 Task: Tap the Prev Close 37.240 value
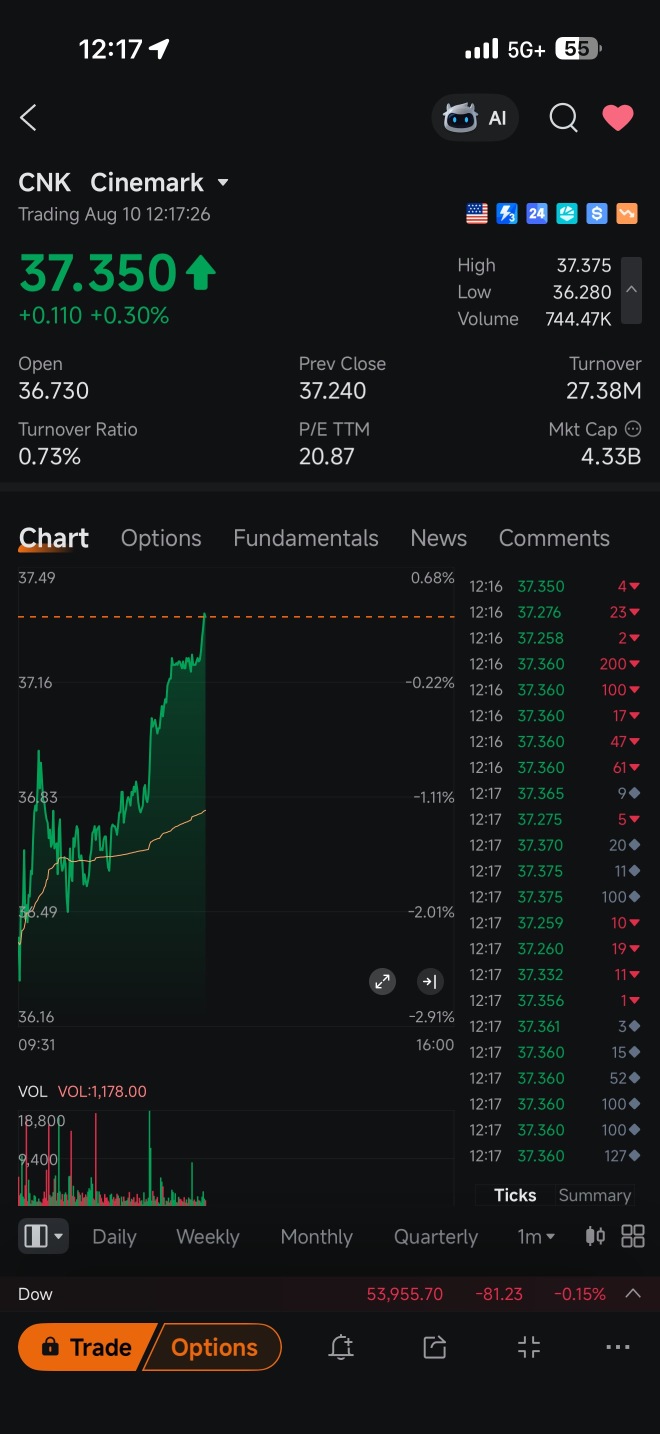click(332, 391)
